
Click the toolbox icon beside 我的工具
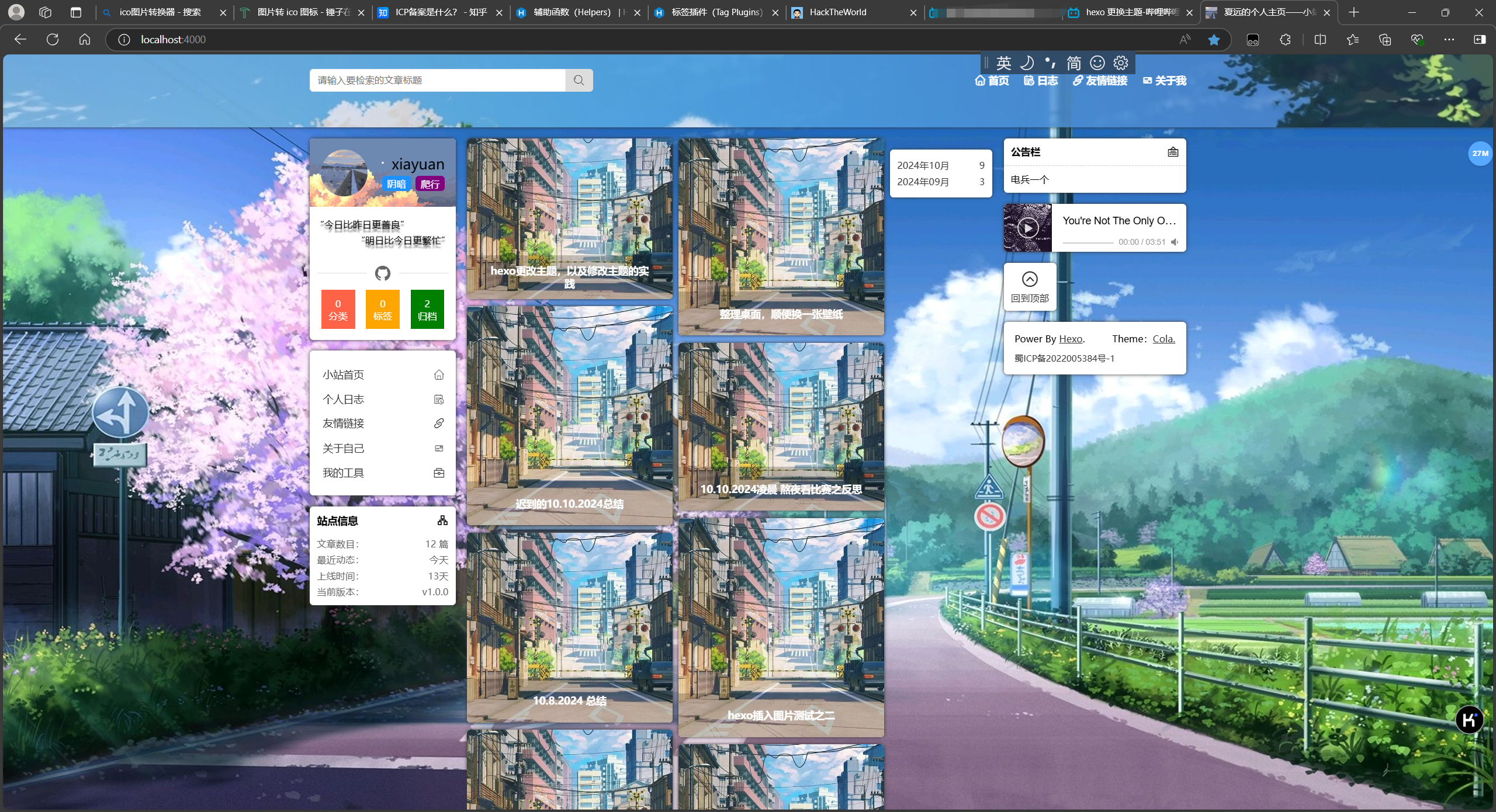[439, 473]
